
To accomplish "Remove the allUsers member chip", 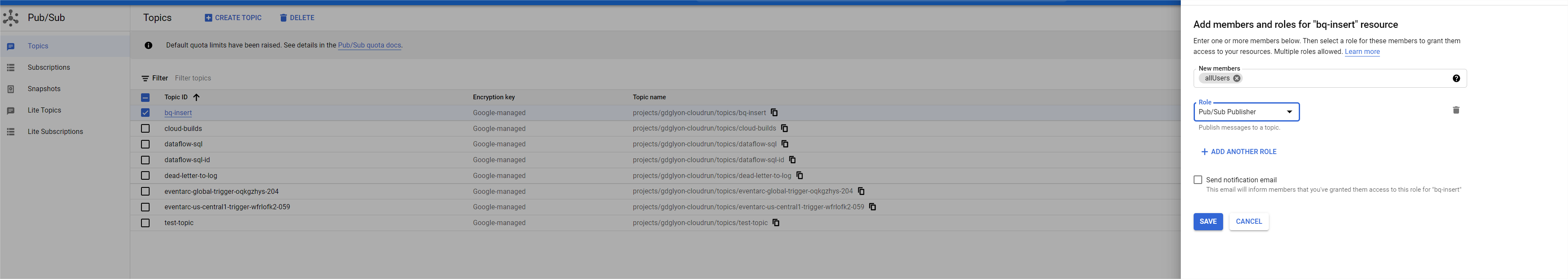I will 1237,78.
